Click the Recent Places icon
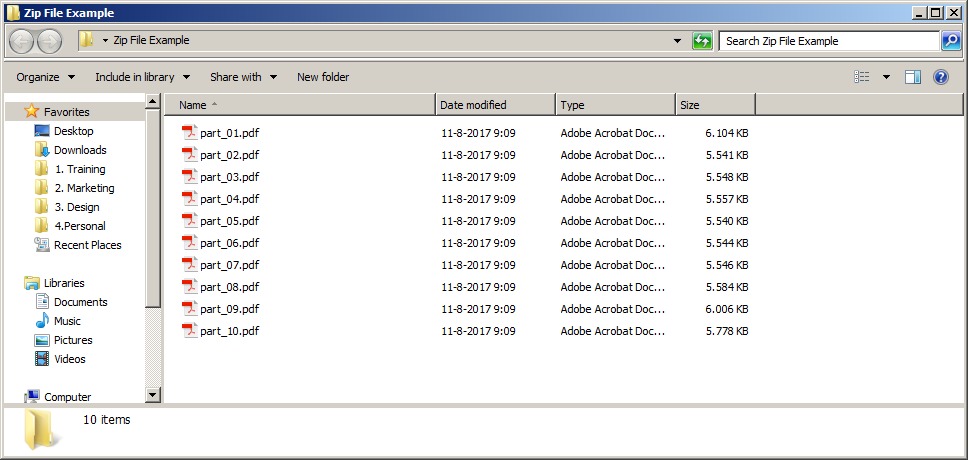The height and width of the screenshot is (460, 968). (42, 245)
